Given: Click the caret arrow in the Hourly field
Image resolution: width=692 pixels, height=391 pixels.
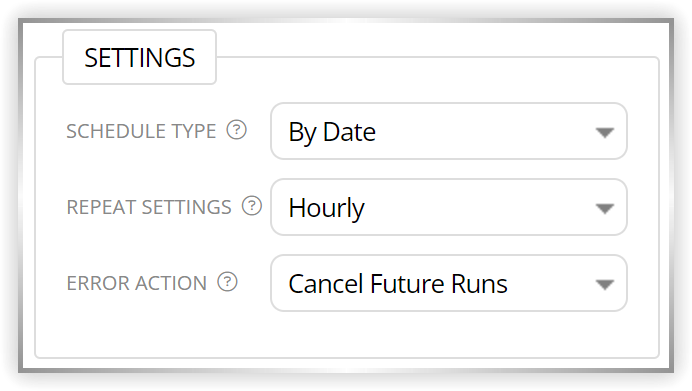Looking at the screenshot, I should point(605,208).
